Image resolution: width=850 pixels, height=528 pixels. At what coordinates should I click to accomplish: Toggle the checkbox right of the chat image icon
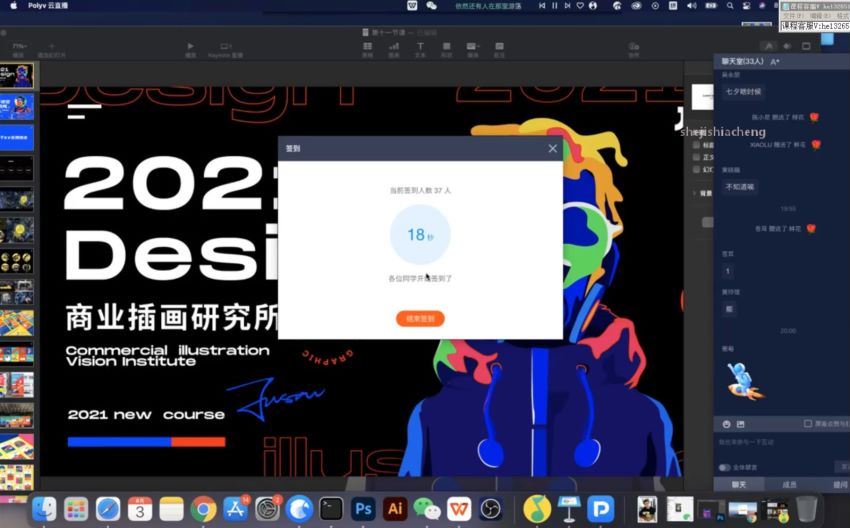click(x=808, y=423)
